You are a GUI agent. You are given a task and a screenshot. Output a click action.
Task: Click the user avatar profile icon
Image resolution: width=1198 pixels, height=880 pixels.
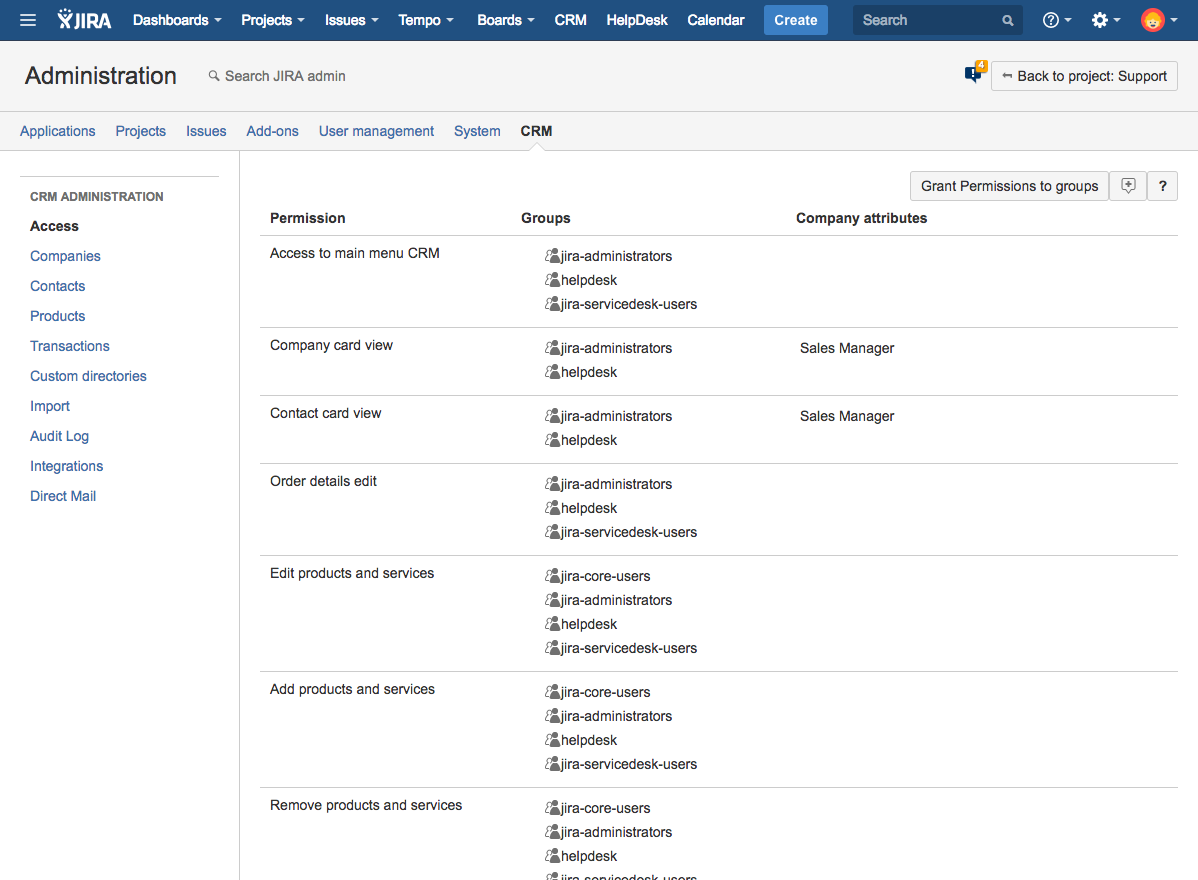[1153, 20]
